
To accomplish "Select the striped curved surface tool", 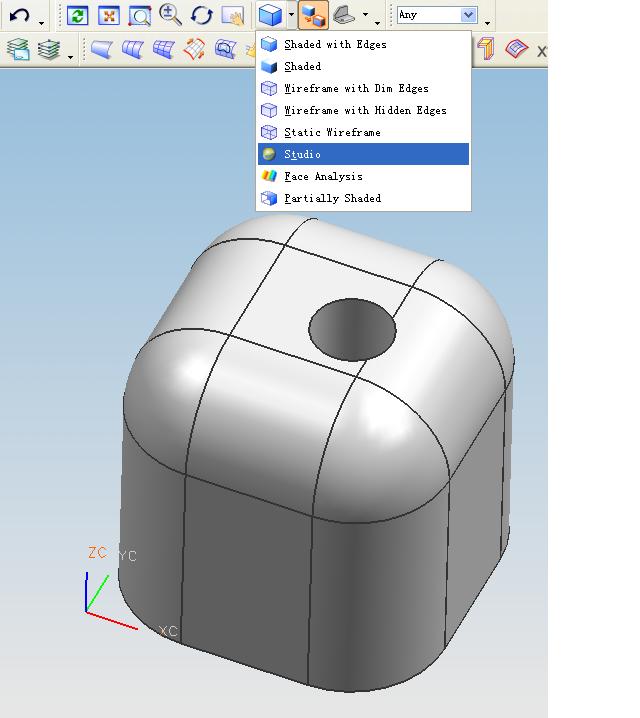I will tap(133, 49).
